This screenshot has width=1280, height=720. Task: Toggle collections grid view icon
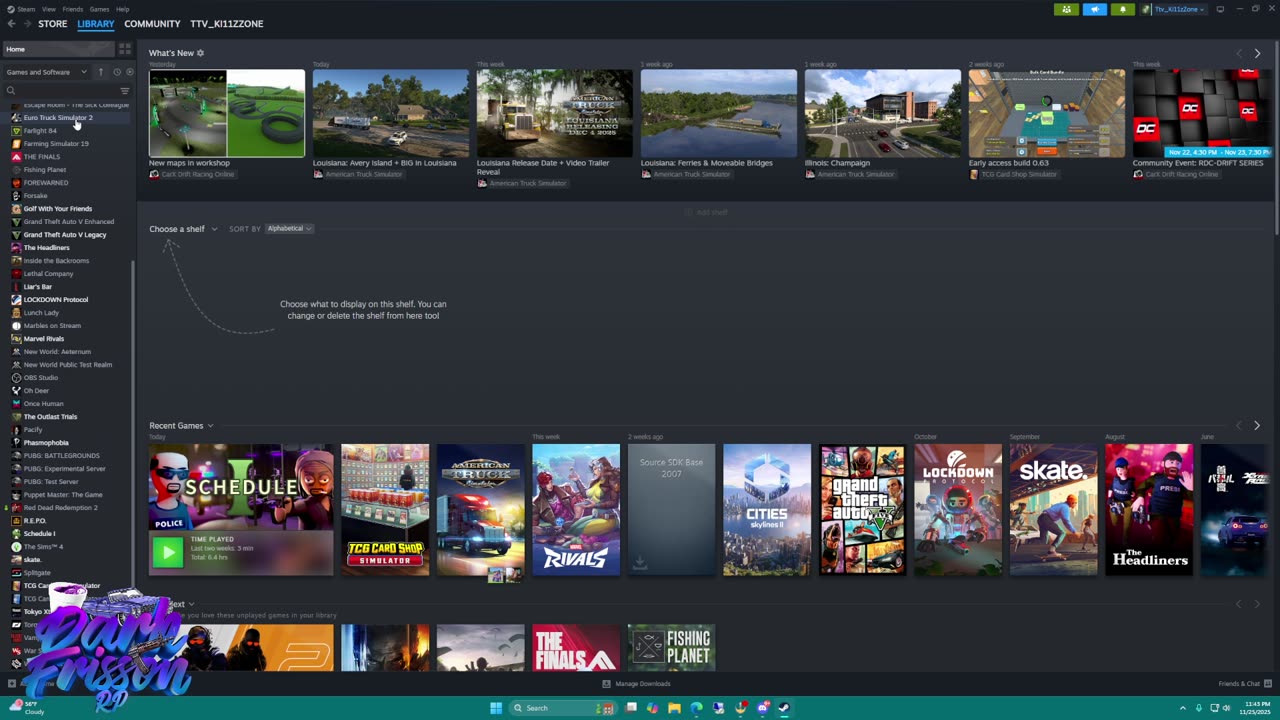point(125,49)
